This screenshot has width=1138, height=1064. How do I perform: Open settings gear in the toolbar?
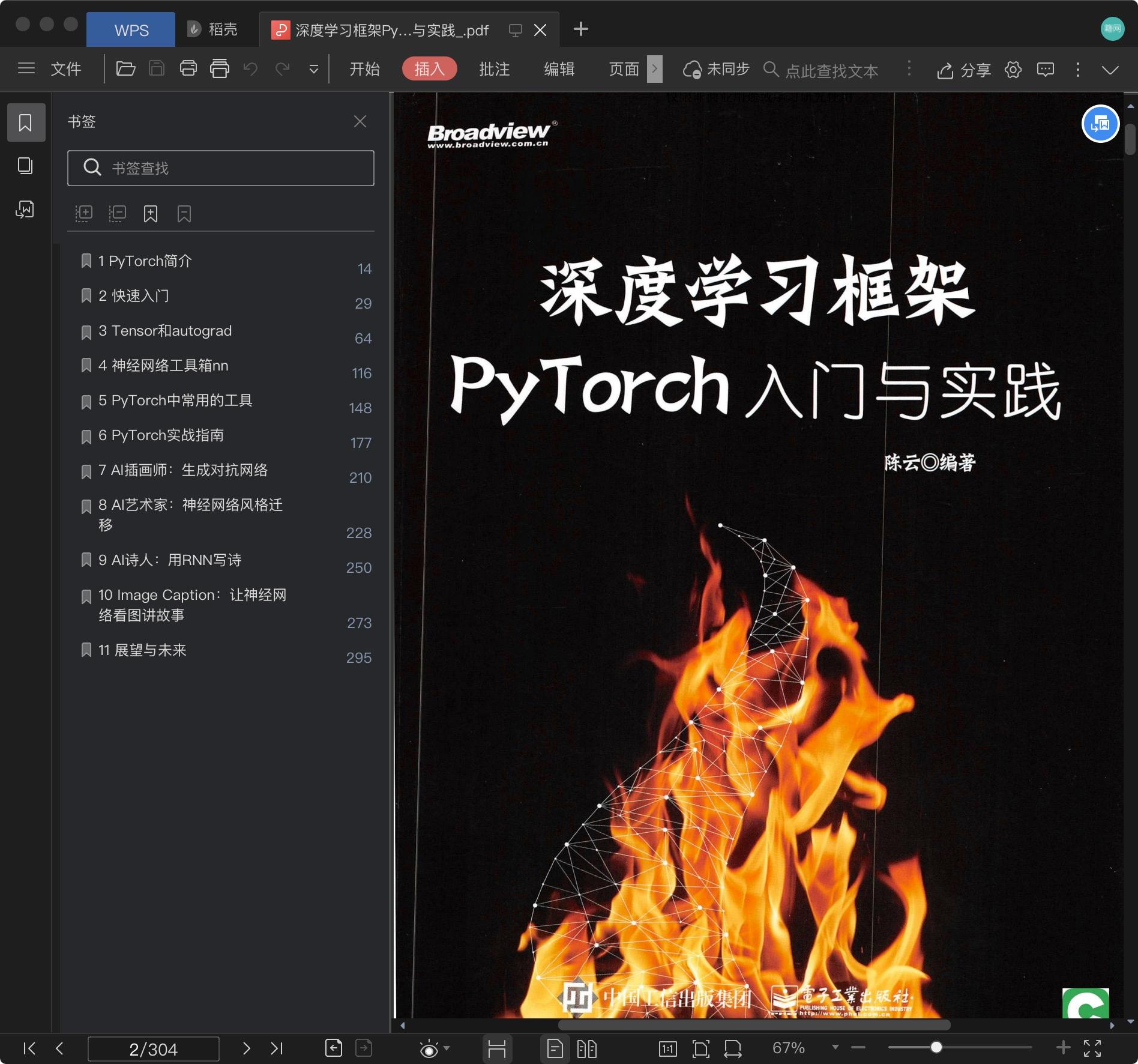1013,70
